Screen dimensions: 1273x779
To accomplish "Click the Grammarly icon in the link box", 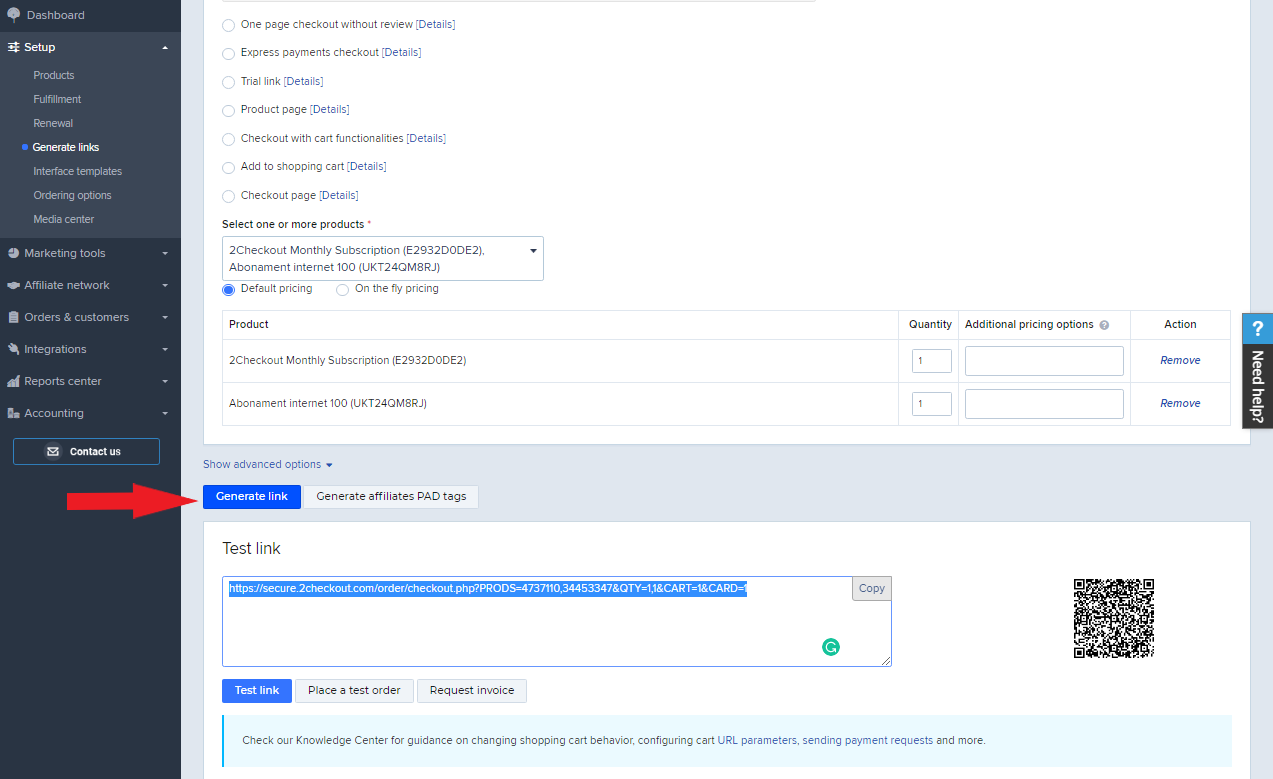I will click(830, 647).
